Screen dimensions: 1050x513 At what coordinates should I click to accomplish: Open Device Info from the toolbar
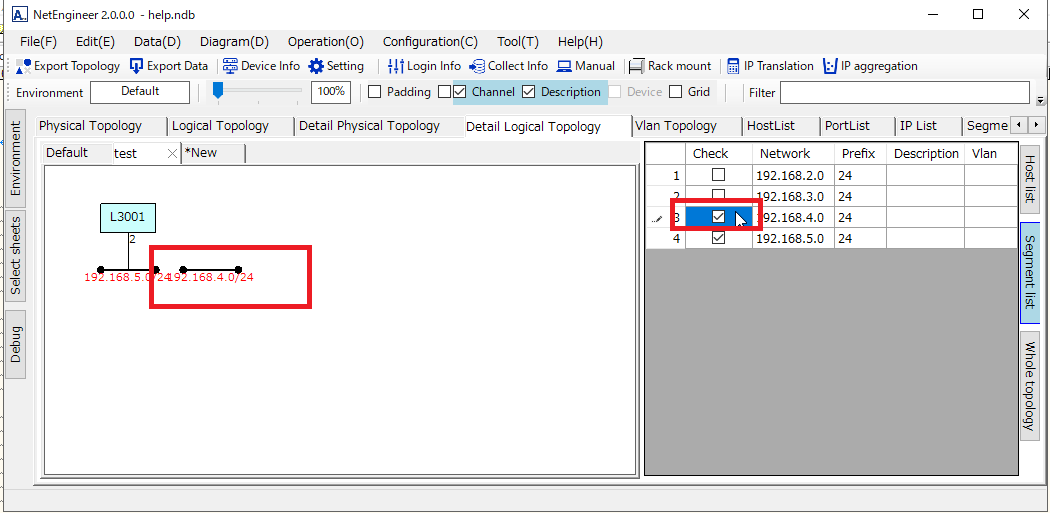(x=230, y=66)
